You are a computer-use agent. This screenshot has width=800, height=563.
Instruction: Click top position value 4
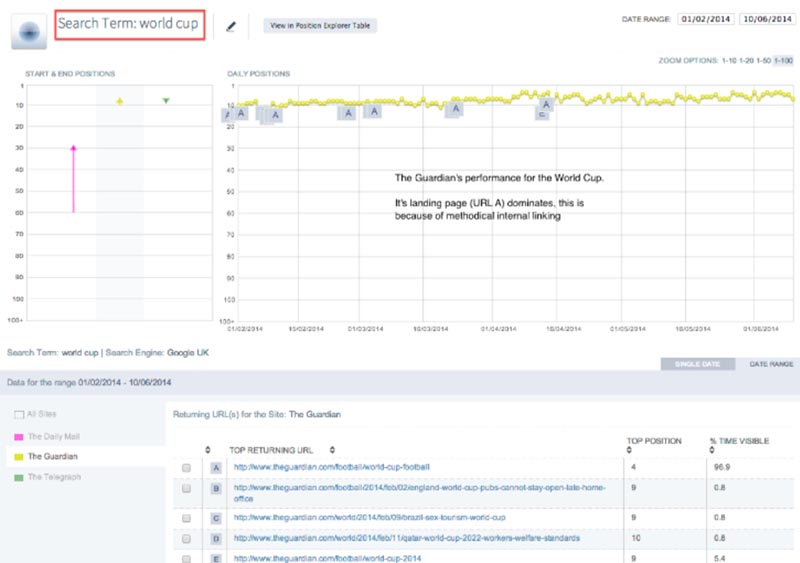pyautogui.click(x=633, y=467)
